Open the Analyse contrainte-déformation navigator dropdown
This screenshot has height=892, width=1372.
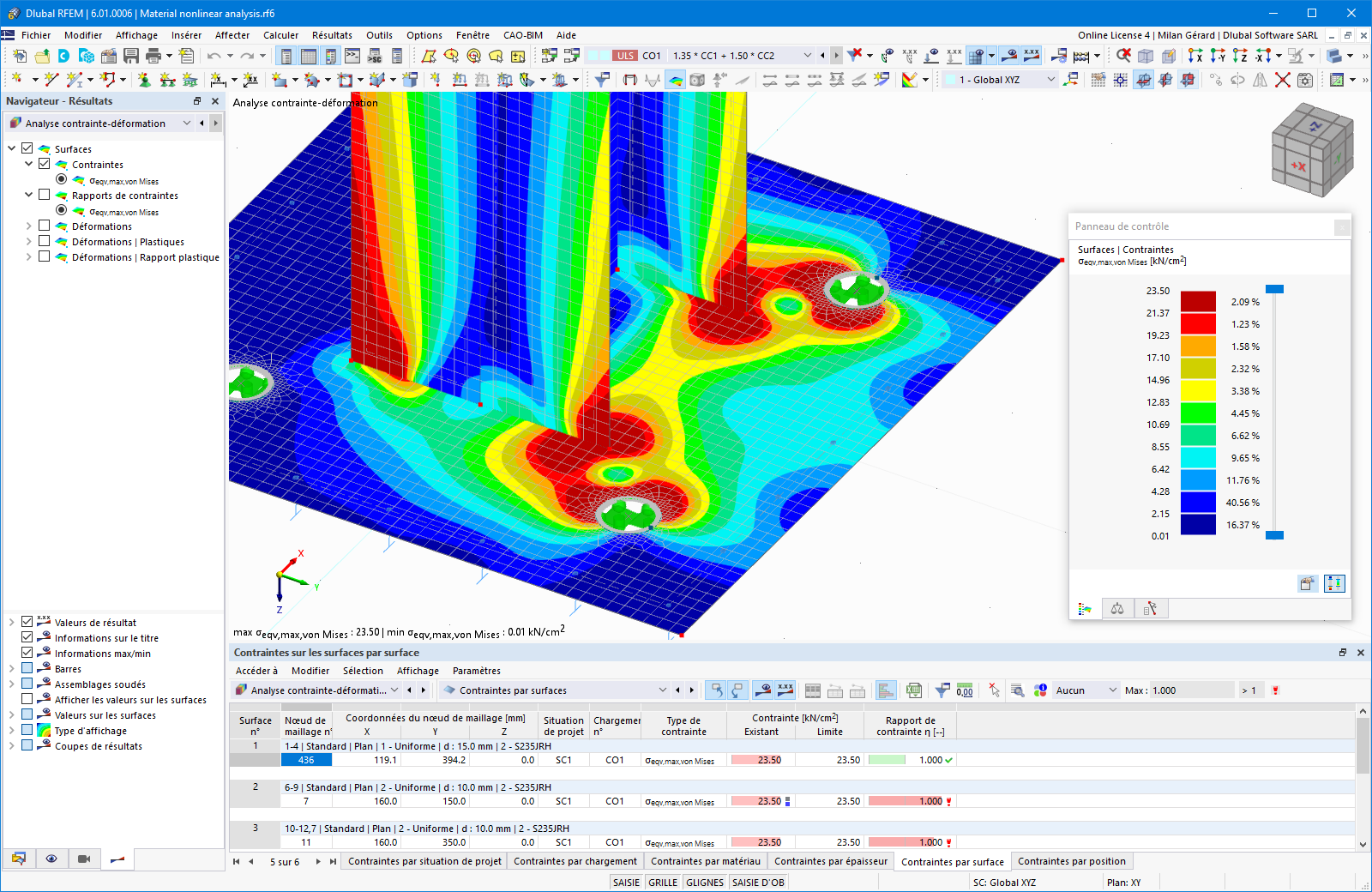[x=186, y=124]
